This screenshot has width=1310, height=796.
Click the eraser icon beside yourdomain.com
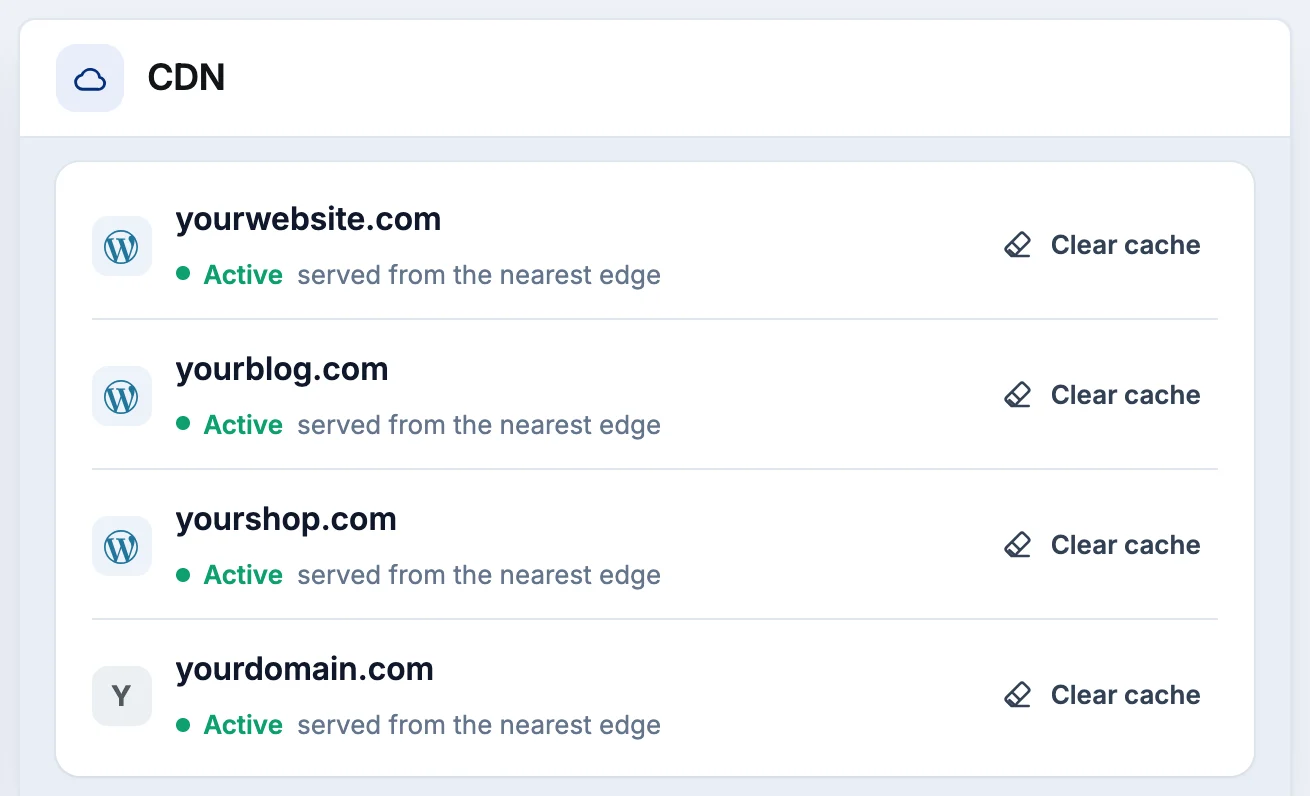pyautogui.click(x=1017, y=695)
